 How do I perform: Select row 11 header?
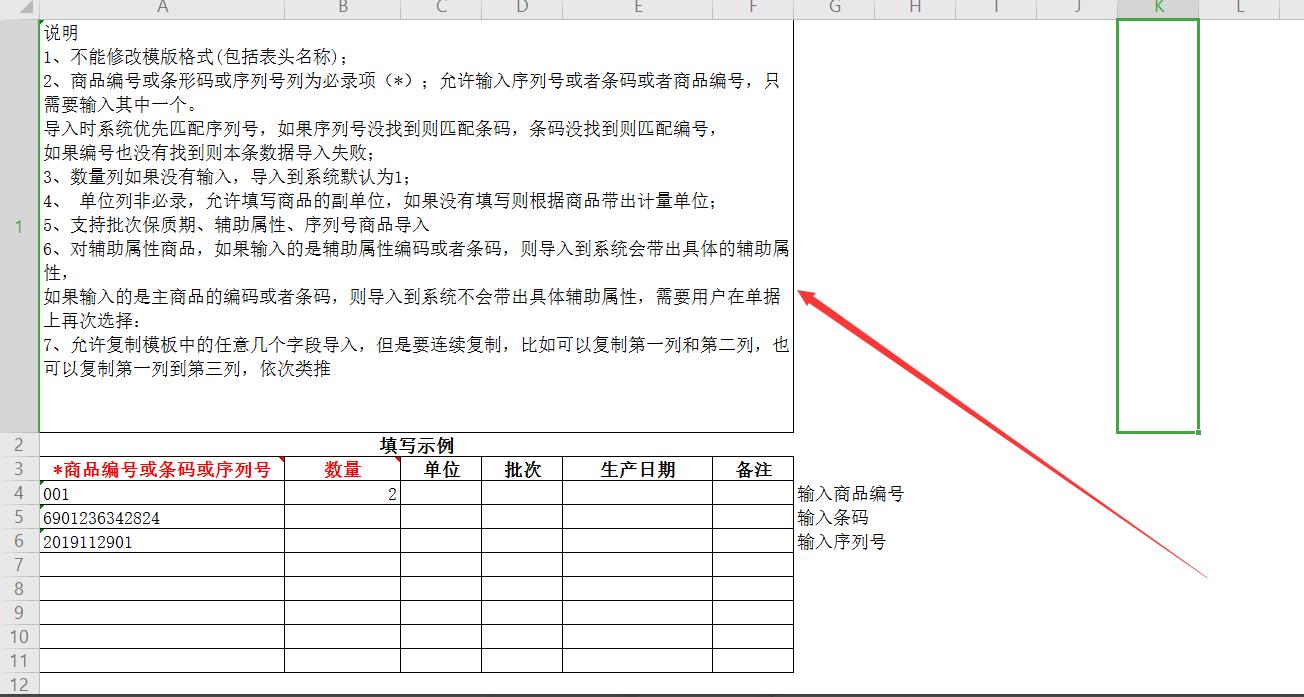[19, 661]
